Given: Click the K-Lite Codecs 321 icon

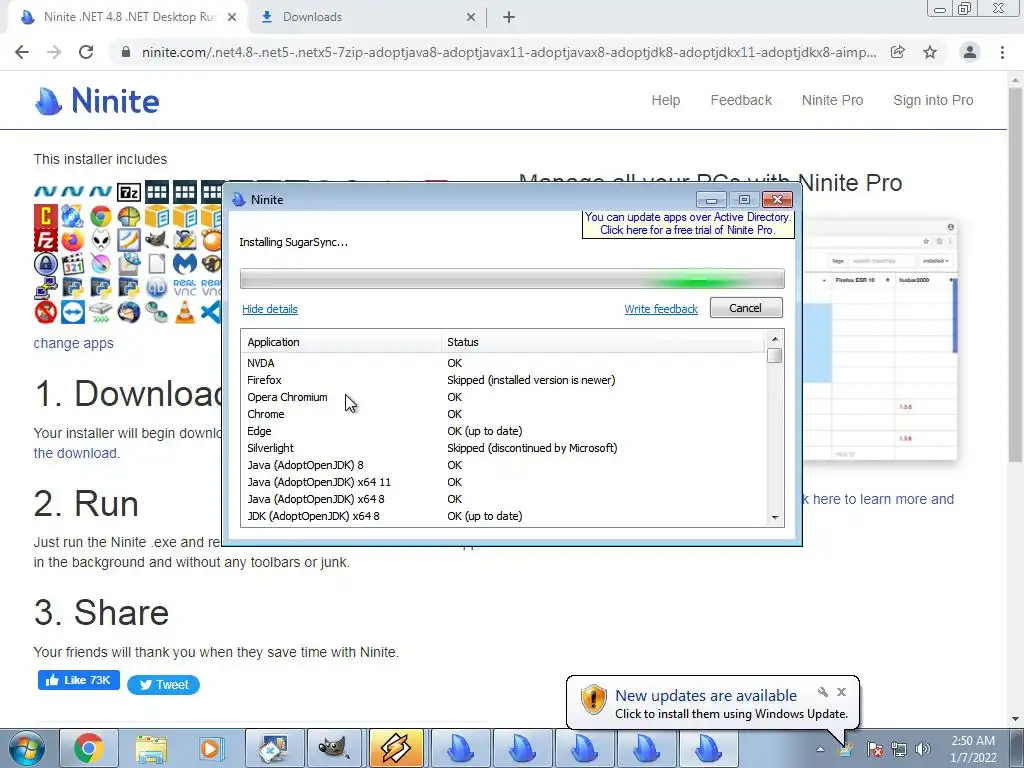Looking at the screenshot, I should coord(72,264).
